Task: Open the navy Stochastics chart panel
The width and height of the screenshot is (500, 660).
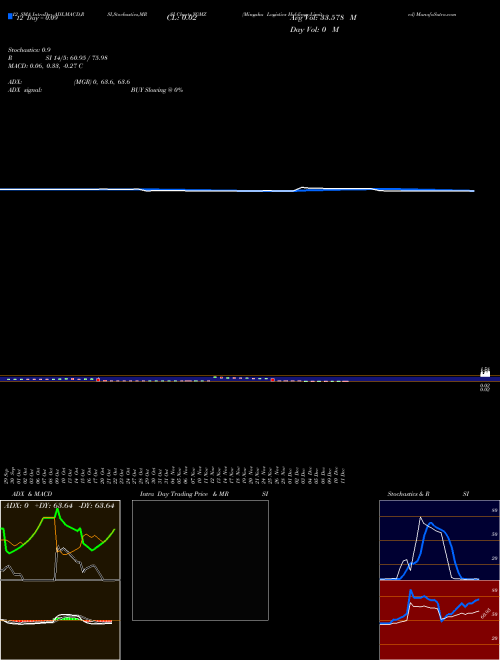Action: click(x=439, y=540)
